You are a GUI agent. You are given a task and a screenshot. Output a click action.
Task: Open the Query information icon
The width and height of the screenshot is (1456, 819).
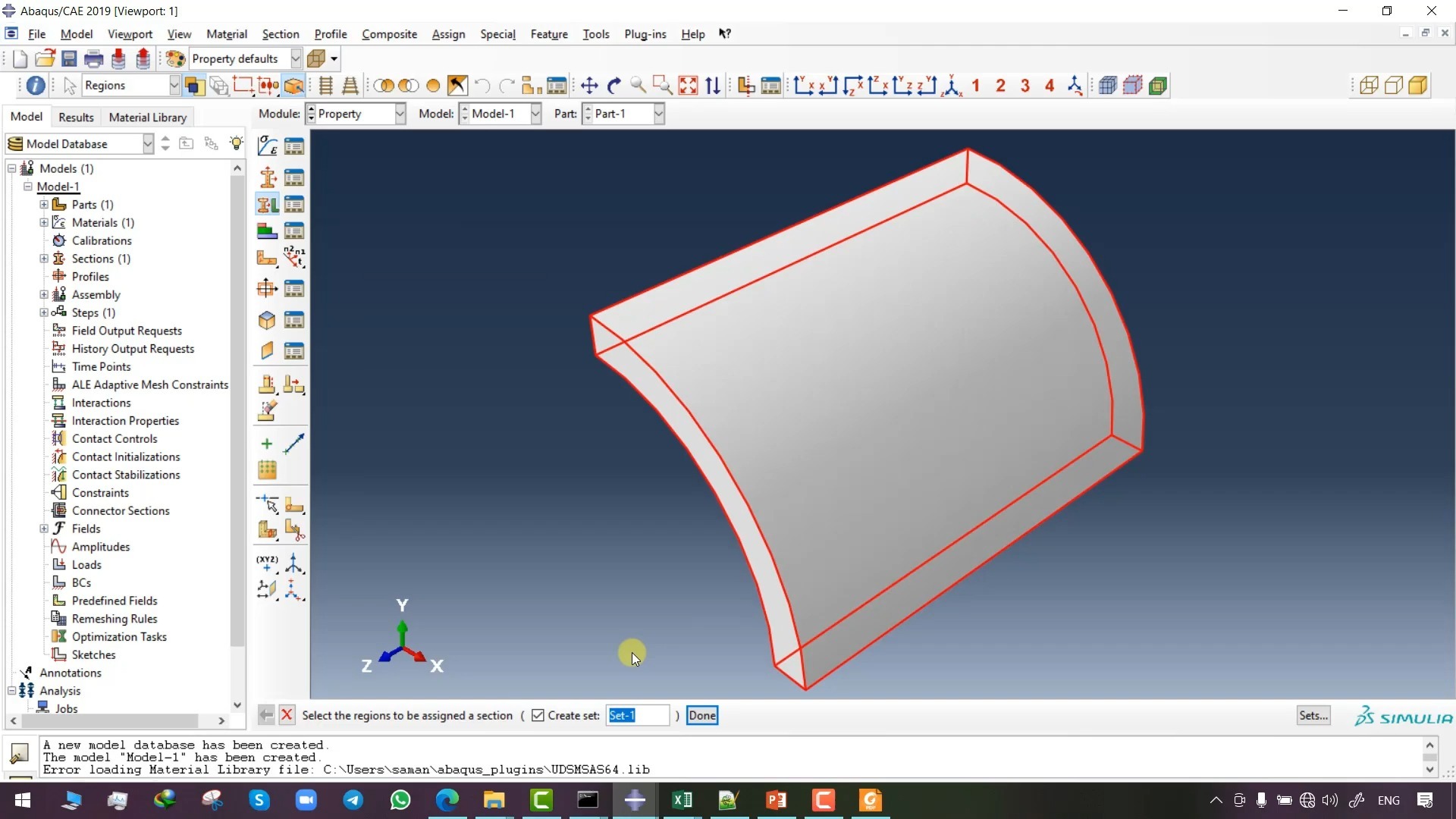pyautogui.click(x=36, y=86)
